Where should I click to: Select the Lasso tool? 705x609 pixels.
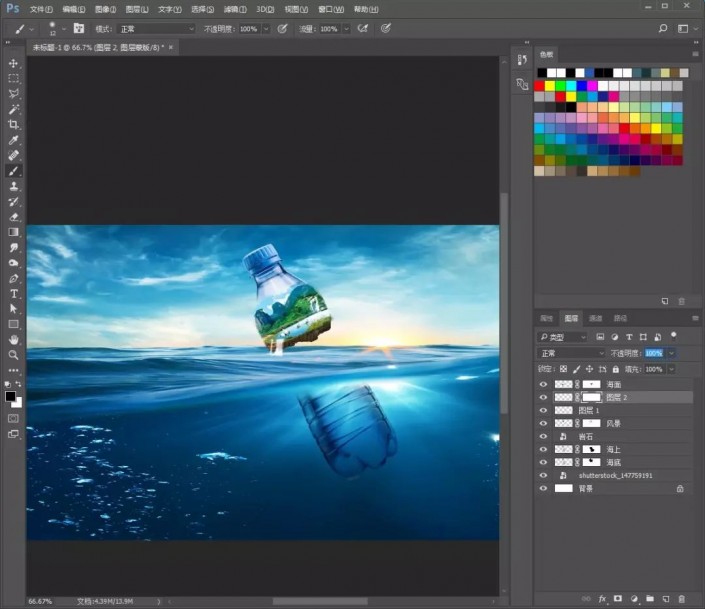point(13,94)
